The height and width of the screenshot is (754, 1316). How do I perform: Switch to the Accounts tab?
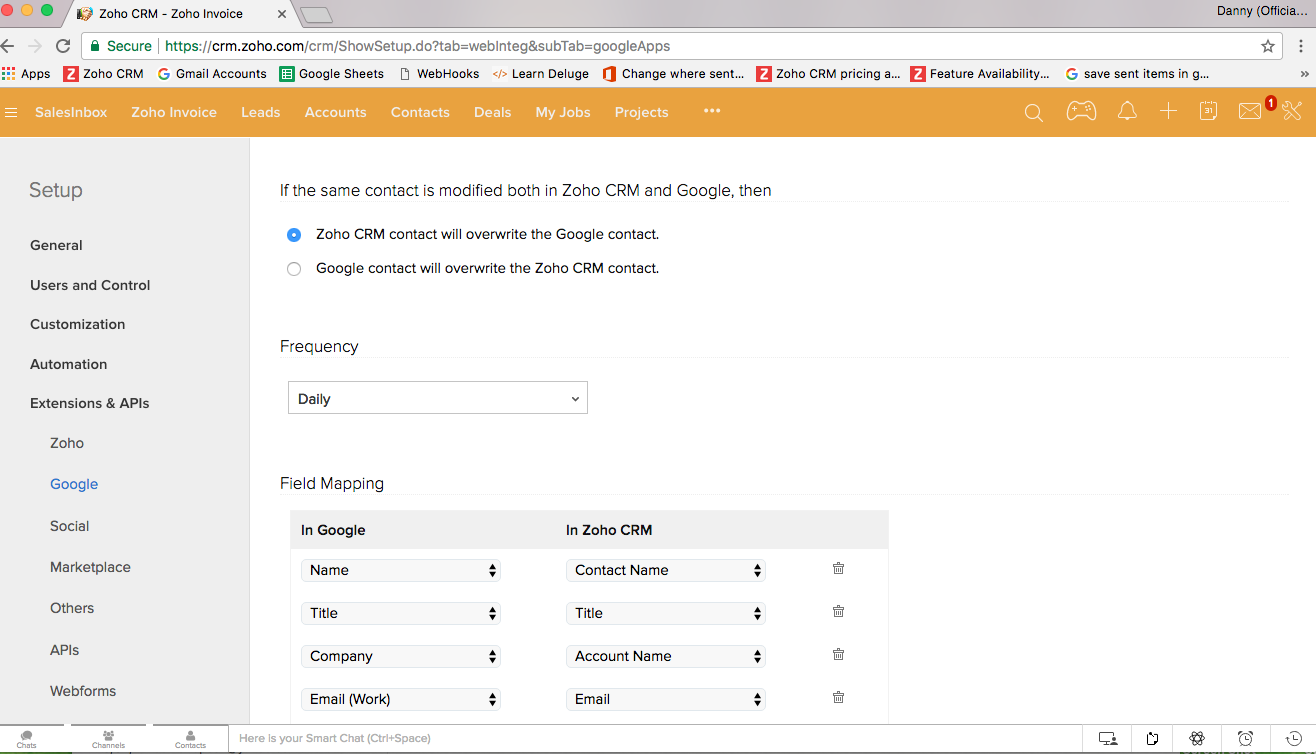(335, 112)
